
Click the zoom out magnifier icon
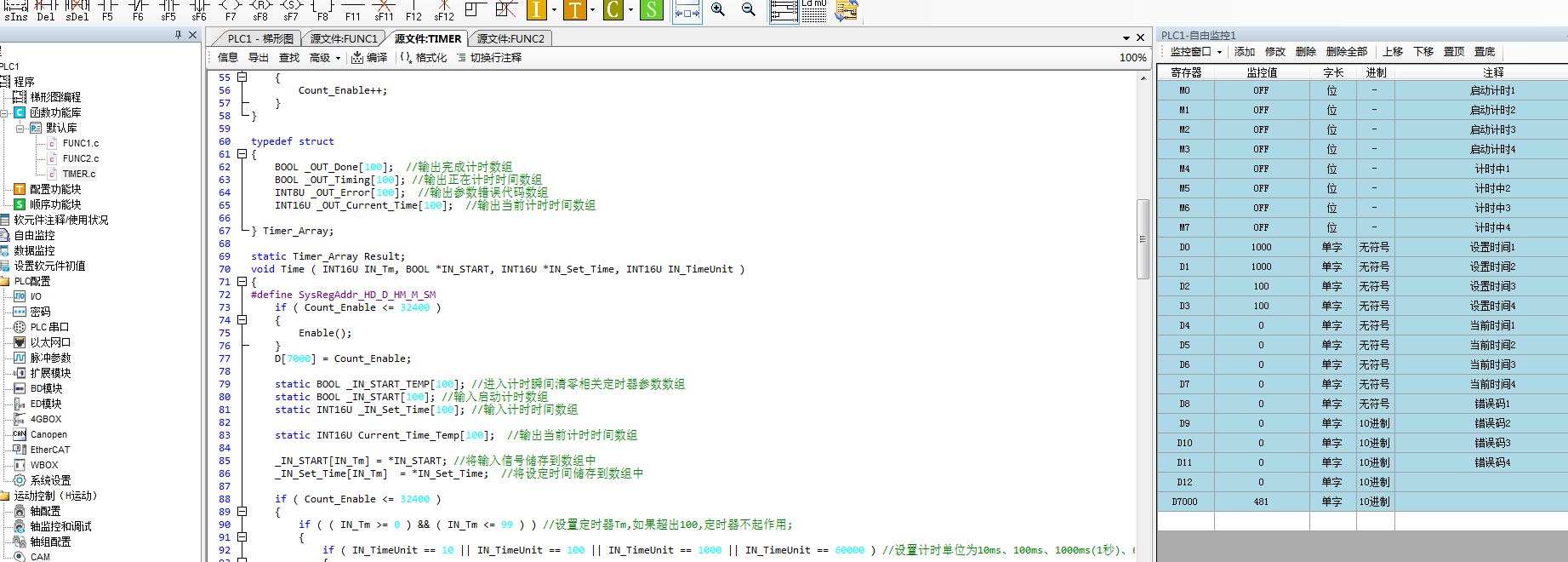(749, 9)
